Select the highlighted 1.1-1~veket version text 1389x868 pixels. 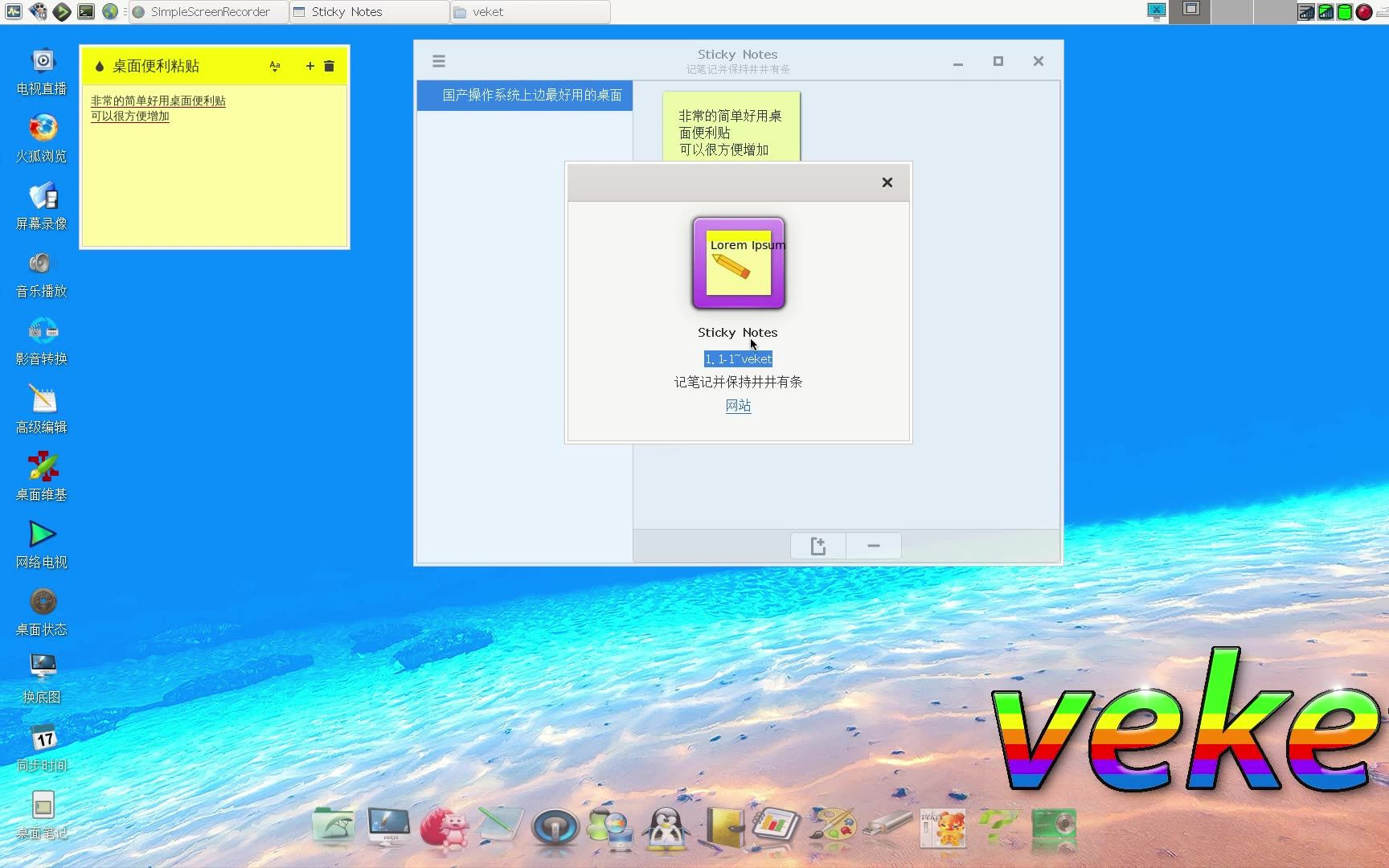pos(738,359)
